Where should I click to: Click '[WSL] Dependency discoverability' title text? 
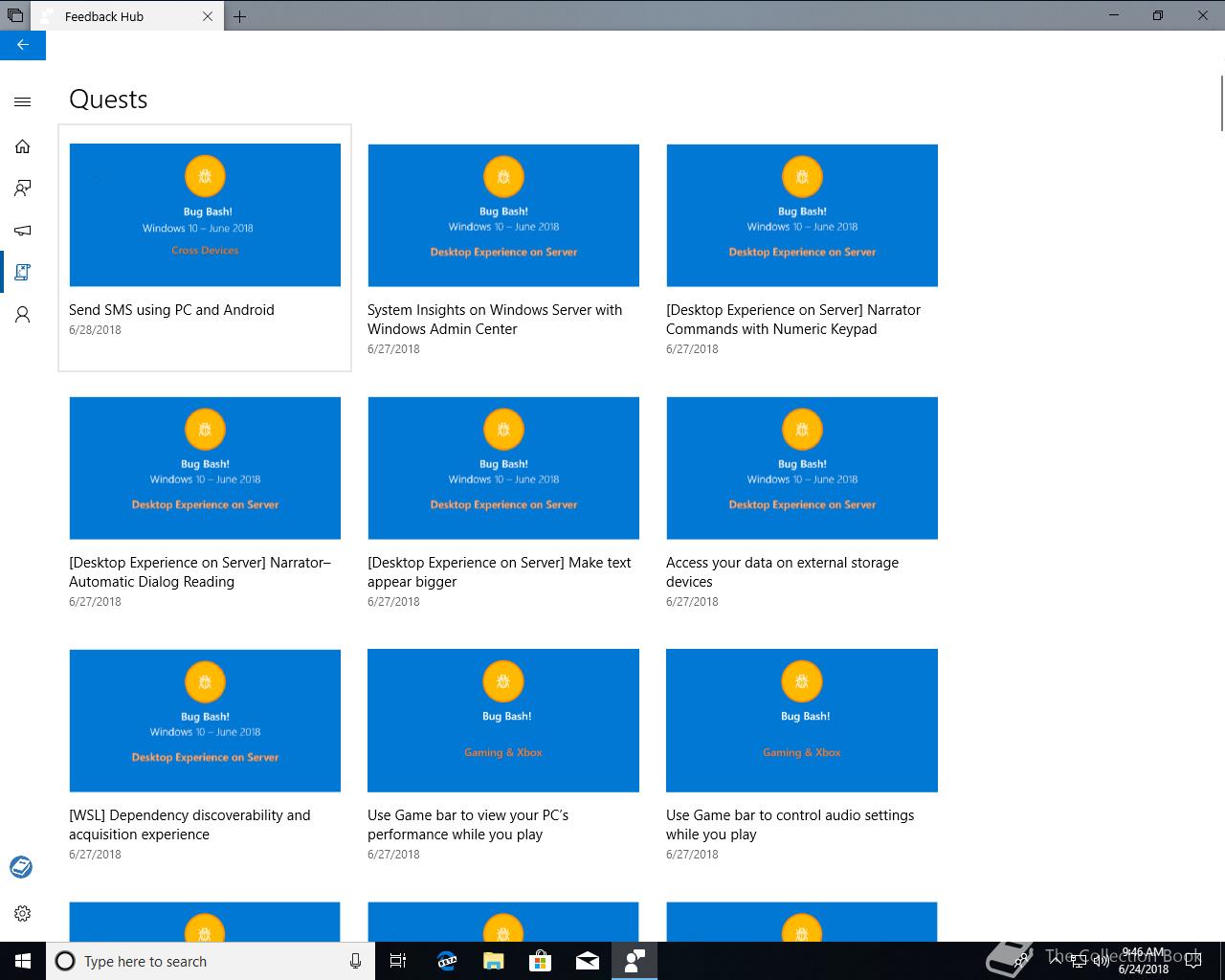point(189,825)
